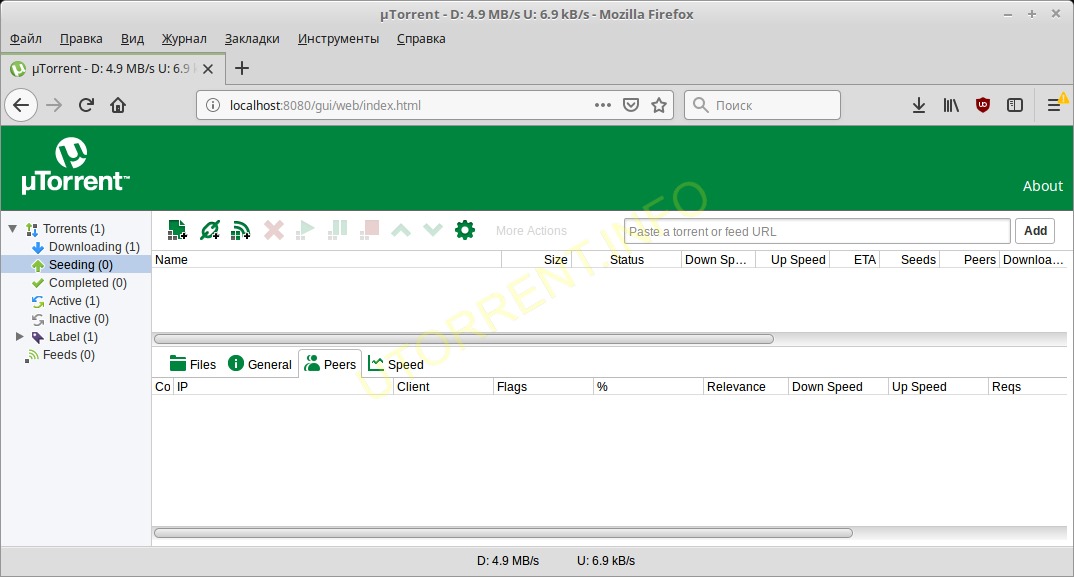Open the Инструменты menu
Image resolution: width=1074 pixels, height=577 pixels.
(338, 38)
